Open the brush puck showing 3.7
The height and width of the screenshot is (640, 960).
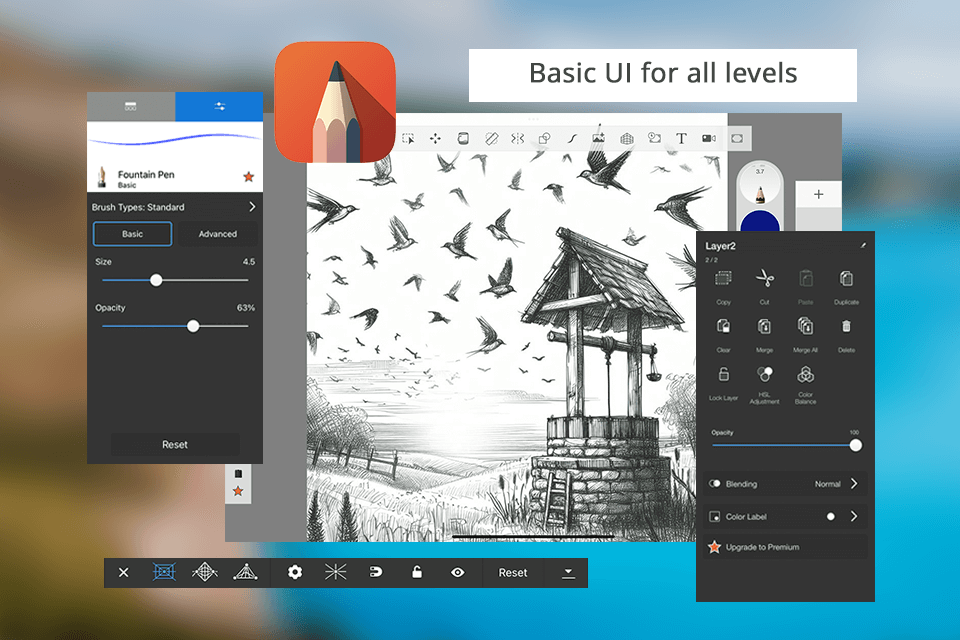click(x=760, y=184)
